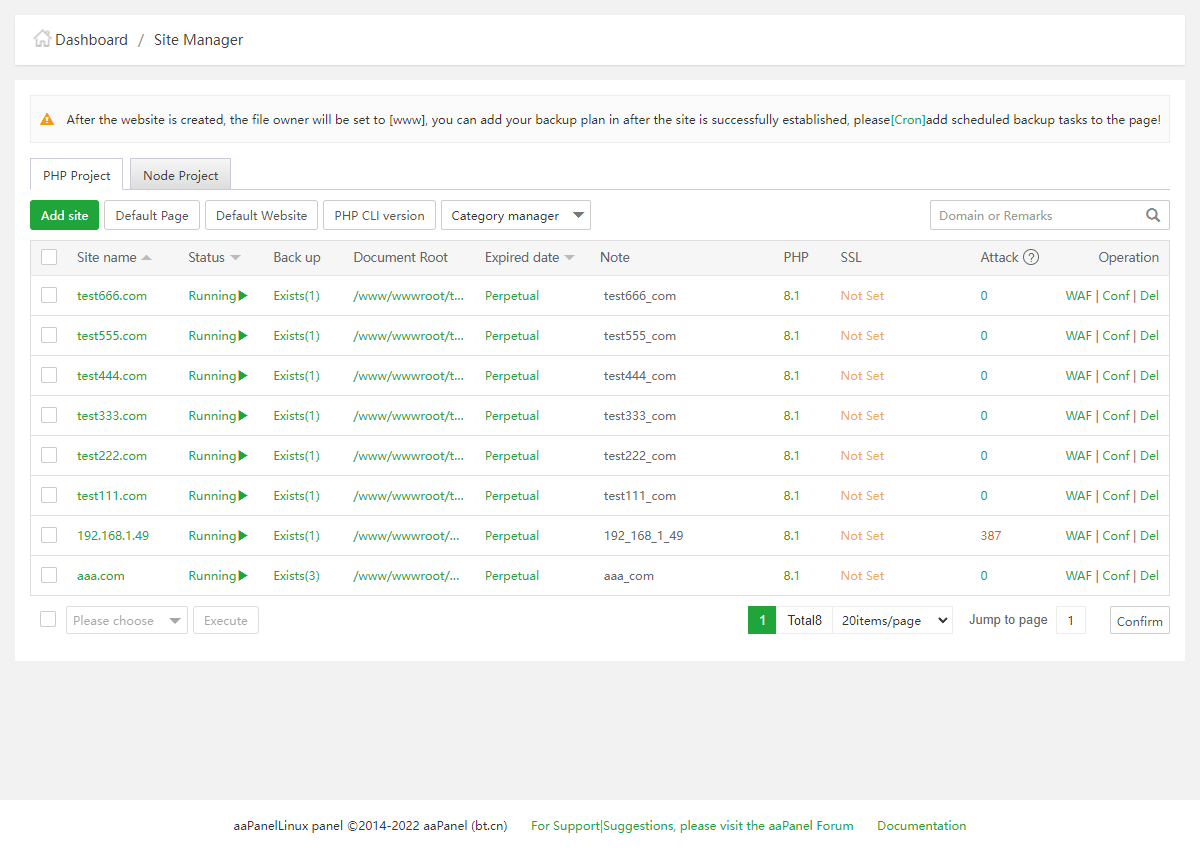Image resolution: width=1200 pixels, height=850 pixels.
Task: Switch to the Node Project tab
Action: tap(180, 175)
